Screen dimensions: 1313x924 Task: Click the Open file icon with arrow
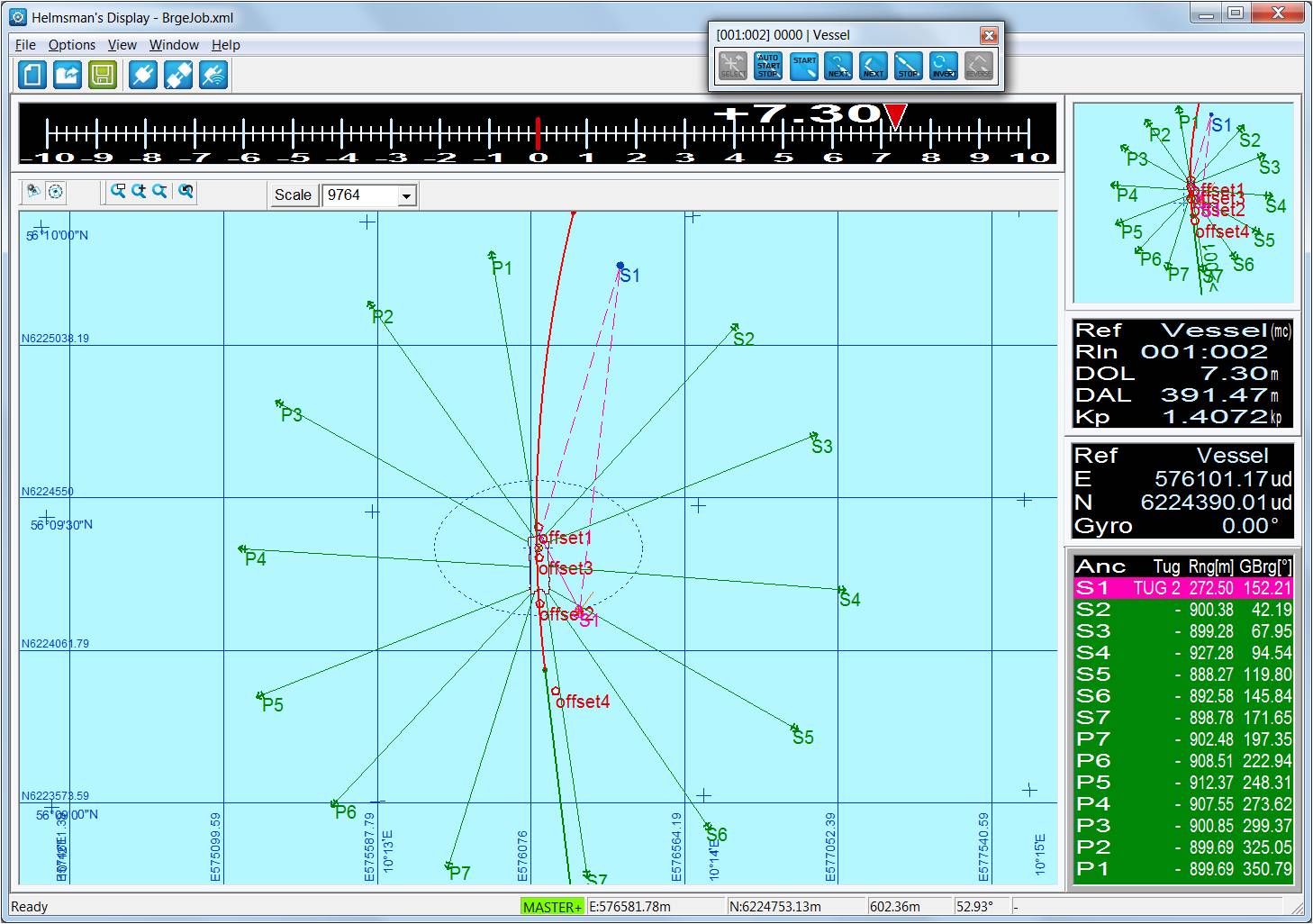point(68,75)
